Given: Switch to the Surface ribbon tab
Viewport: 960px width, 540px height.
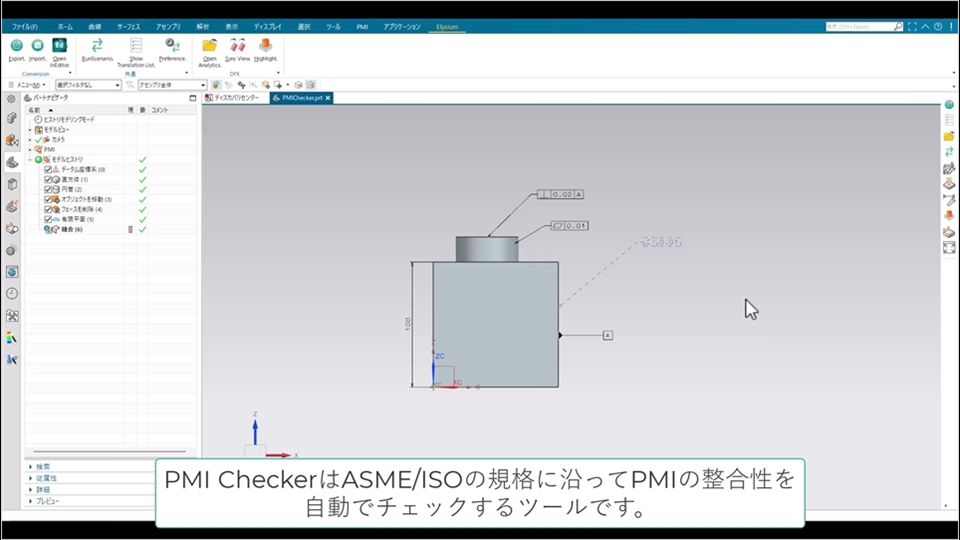Looking at the screenshot, I should pyautogui.click(x=129, y=27).
